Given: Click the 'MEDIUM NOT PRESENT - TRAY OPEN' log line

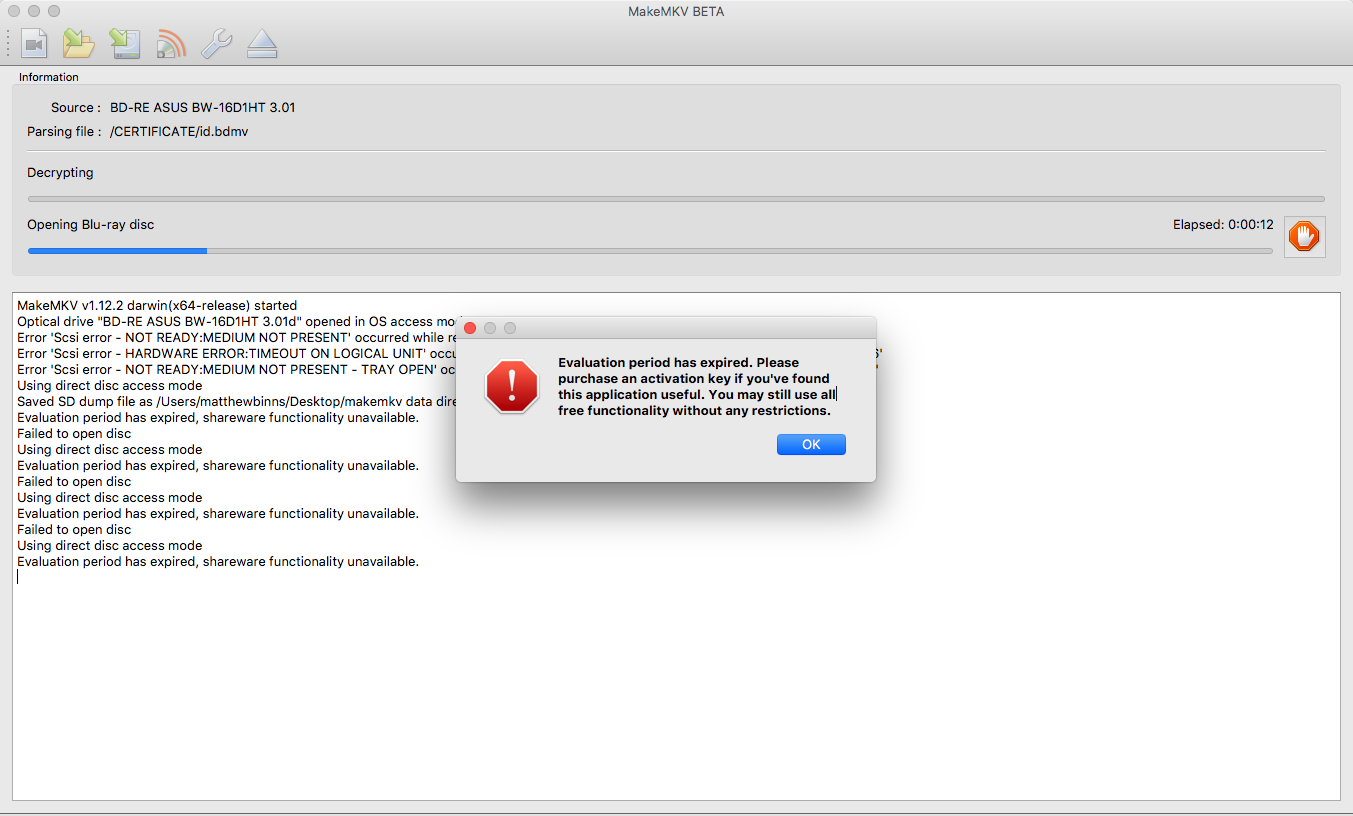Looking at the screenshot, I should pyautogui.click(x=236, y=370).
